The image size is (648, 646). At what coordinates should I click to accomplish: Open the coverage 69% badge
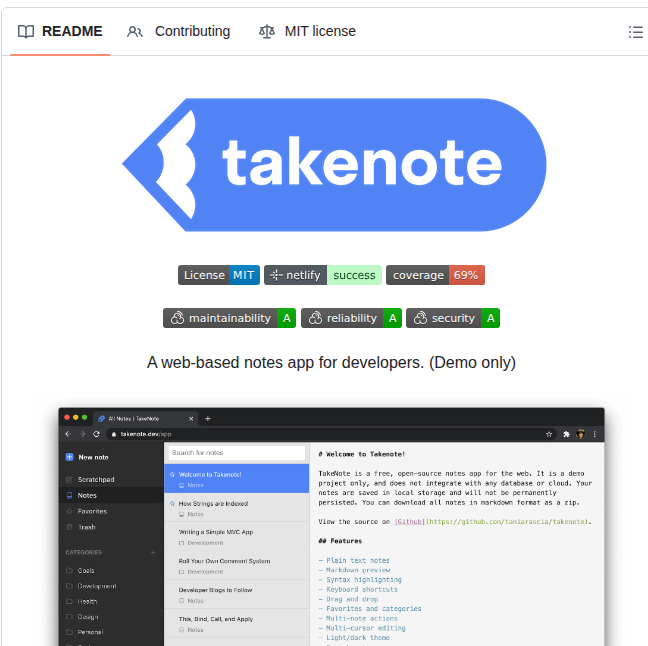point(435,275)
